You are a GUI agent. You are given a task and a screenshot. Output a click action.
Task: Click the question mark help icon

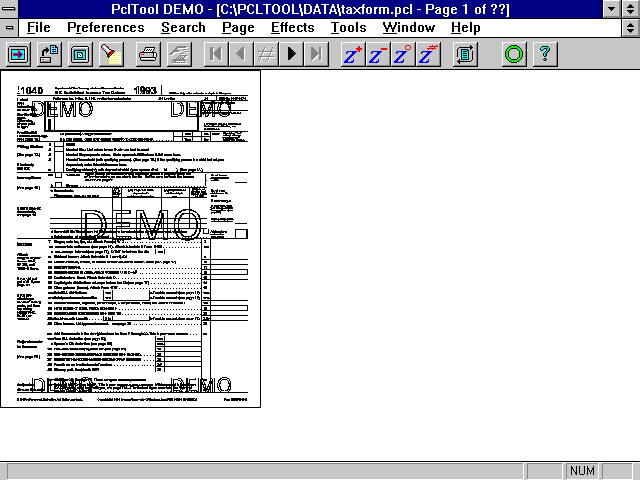544,54
